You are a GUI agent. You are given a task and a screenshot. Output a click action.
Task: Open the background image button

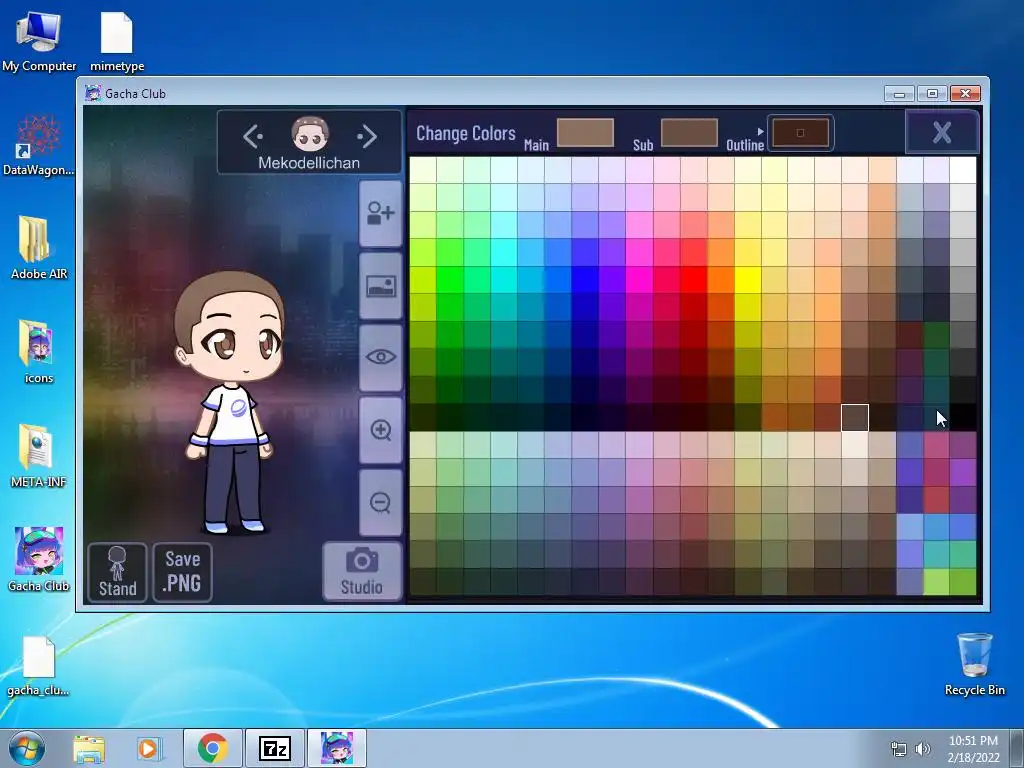(381, 286)
